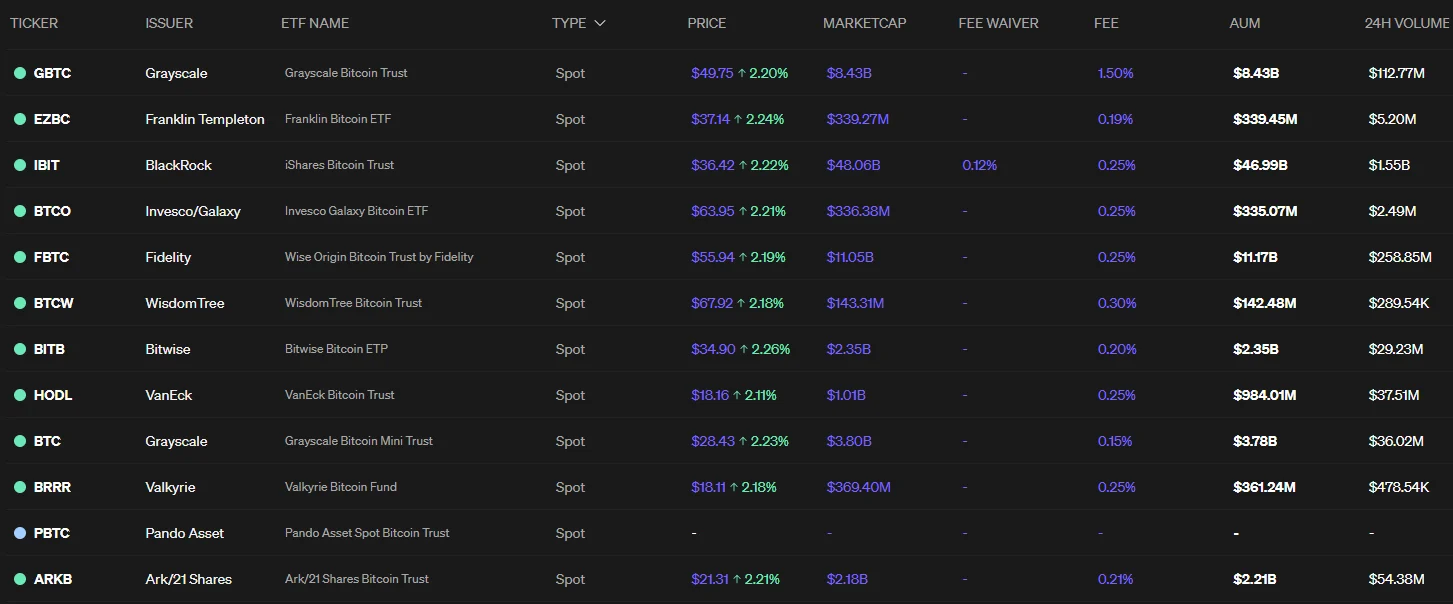Image resolution: width=1453 pixels, height=604 pixels.
Task: Select issuer Franklin Templeton
Action: (x=205, y=119)
